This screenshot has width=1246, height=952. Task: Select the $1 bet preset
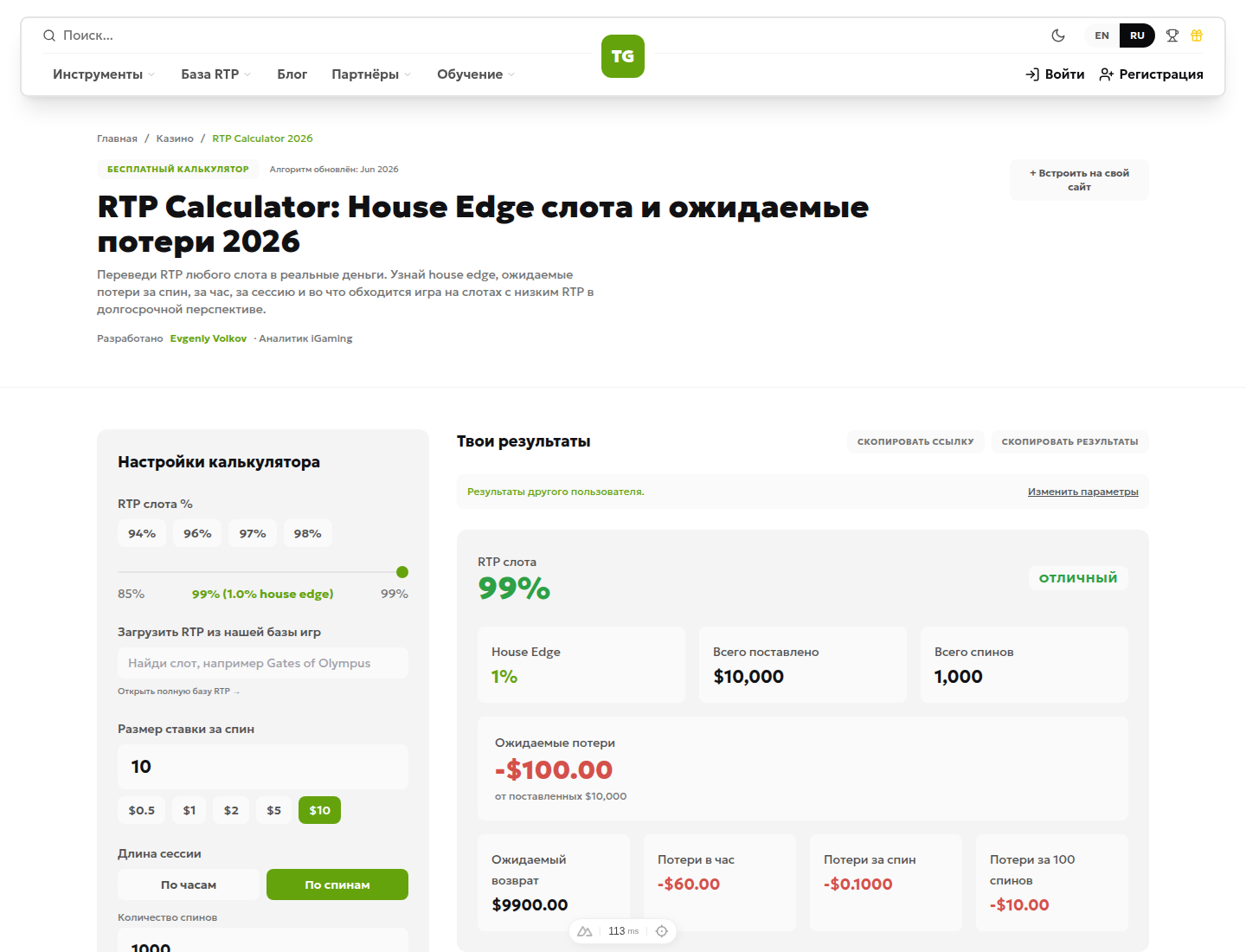(189, 810)
